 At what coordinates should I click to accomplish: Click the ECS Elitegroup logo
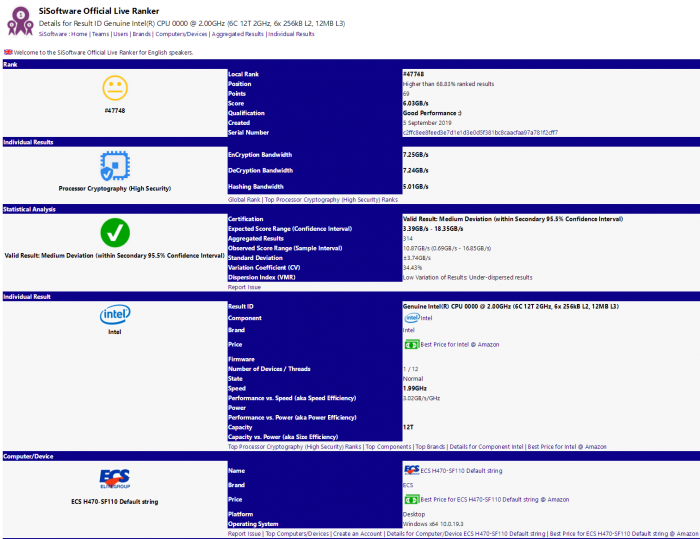tap(114, 478)
